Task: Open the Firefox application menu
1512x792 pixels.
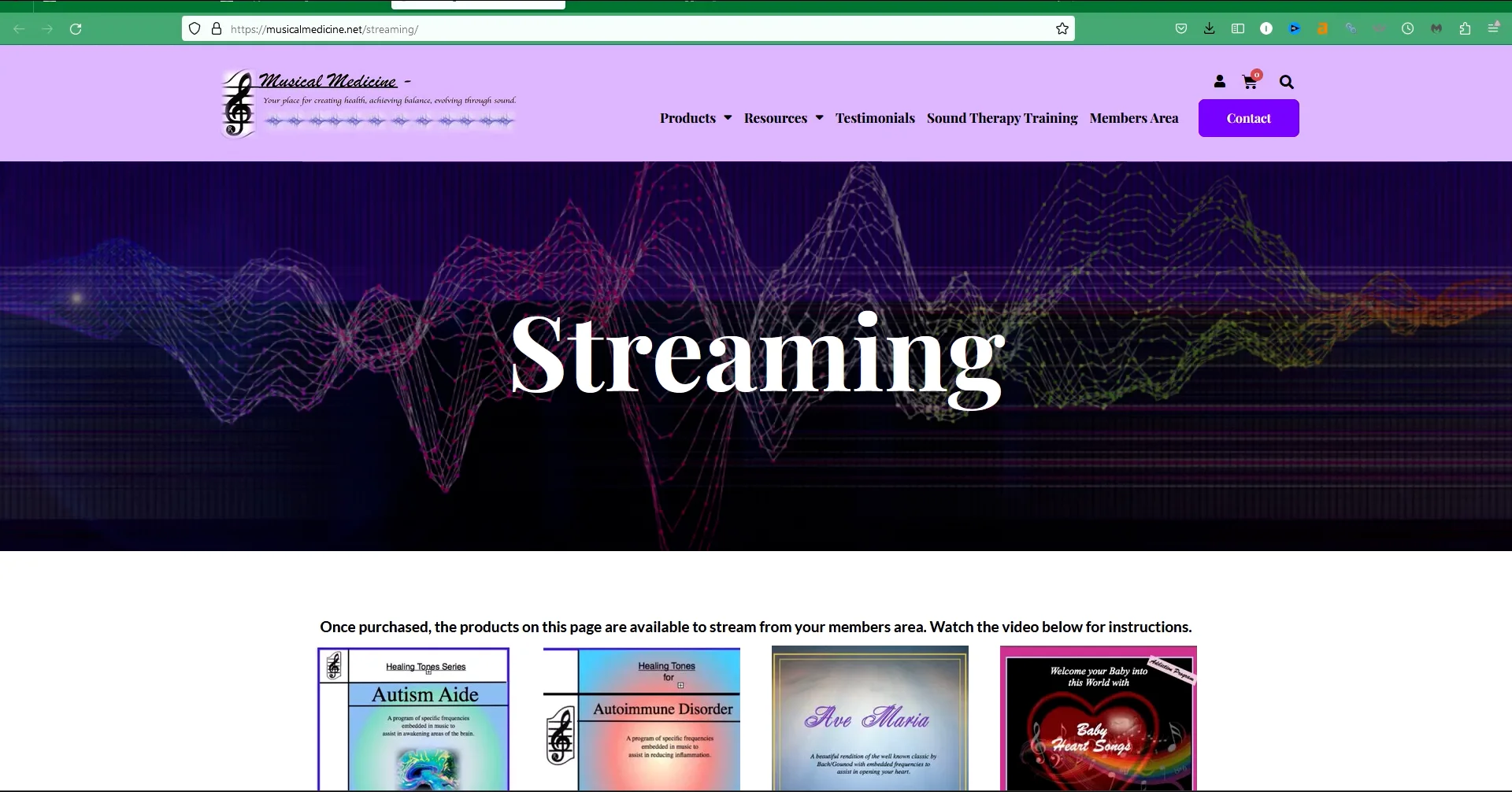Action: 1494,28
